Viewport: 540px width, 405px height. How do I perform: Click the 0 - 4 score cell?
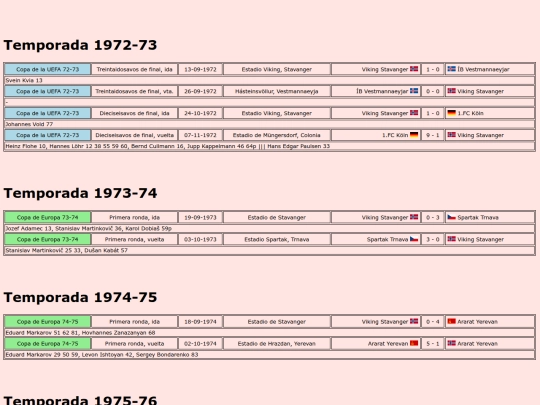click(433, 322)
